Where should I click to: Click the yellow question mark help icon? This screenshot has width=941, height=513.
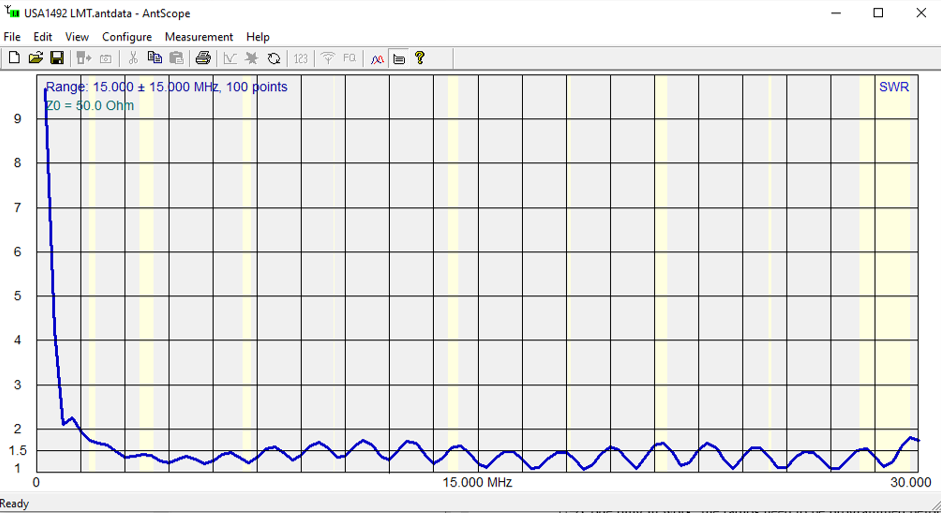(420, 58)
